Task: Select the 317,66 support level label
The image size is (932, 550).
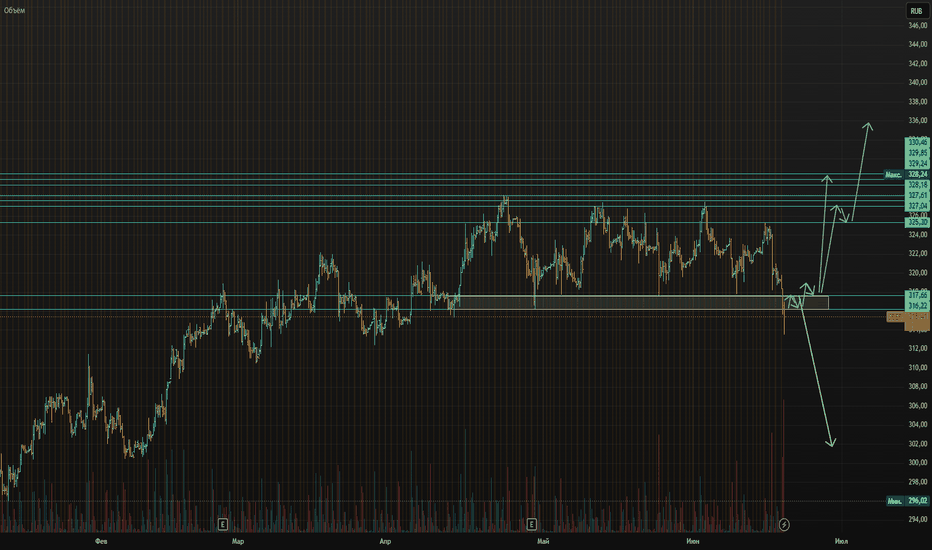Action: pos(917,295)
